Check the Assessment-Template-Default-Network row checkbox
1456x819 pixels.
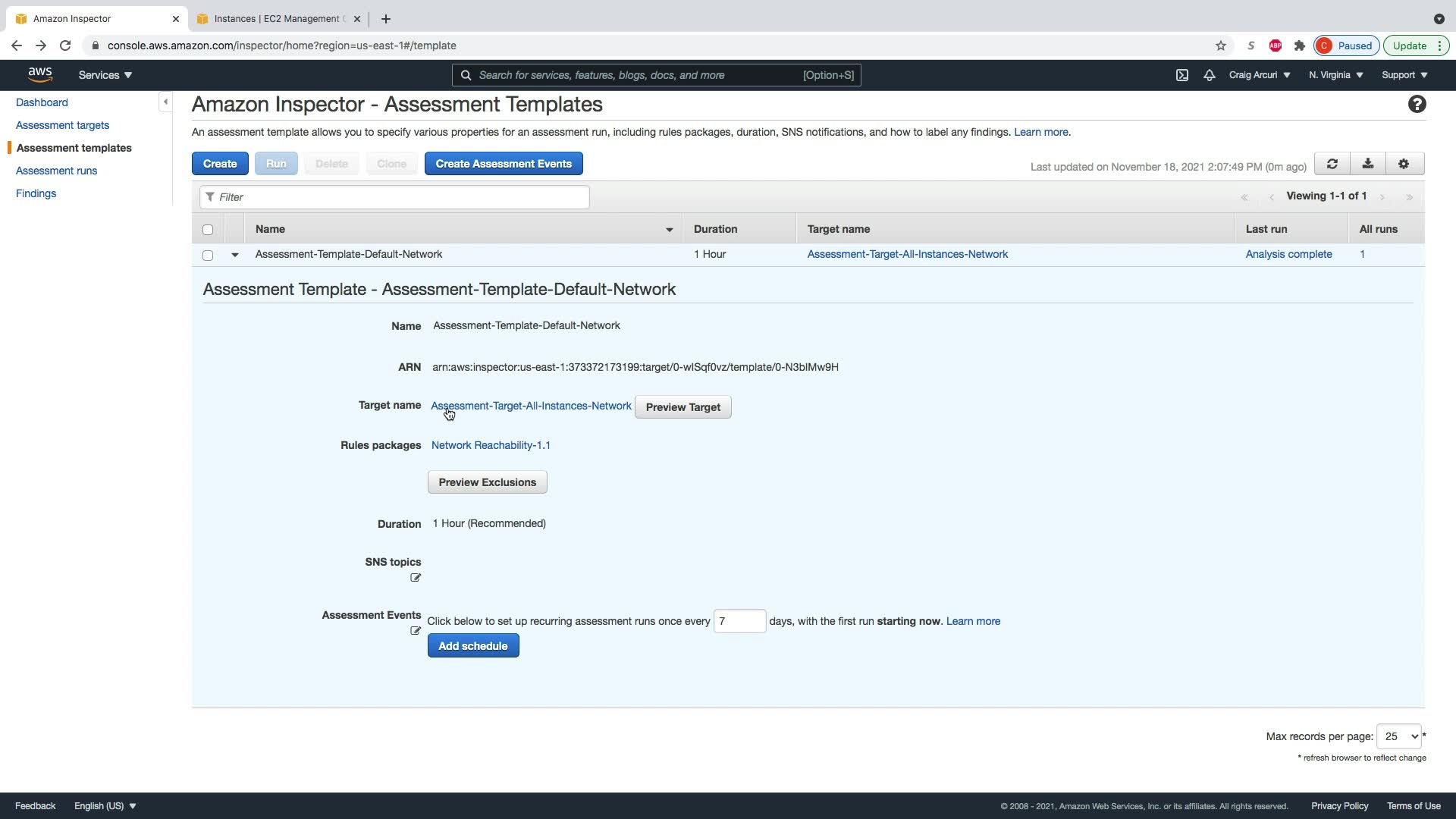(208, 256)
